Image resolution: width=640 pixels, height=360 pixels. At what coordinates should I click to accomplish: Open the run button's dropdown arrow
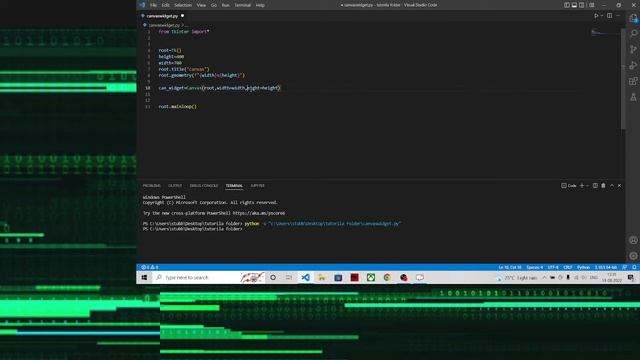coord(602,16)
